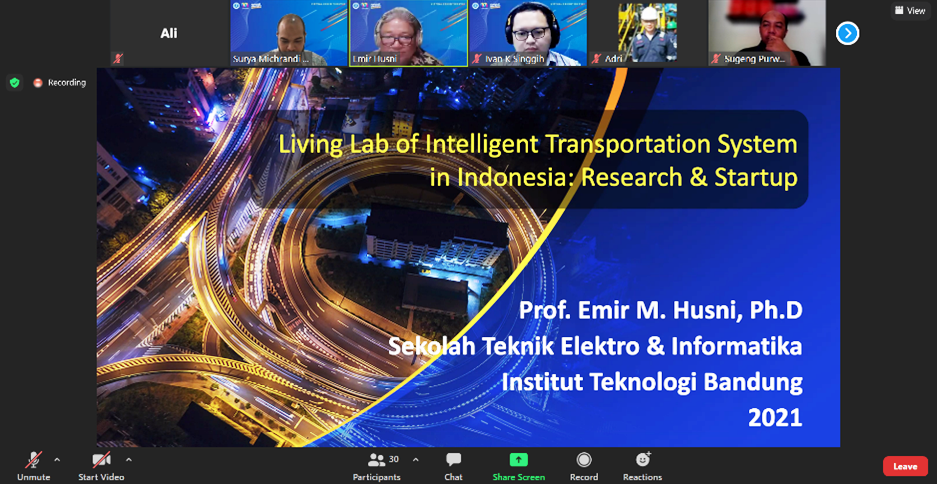Click the year 2021 on slide
The width and height of the screenshot is (937, 484).
(775, 418)
